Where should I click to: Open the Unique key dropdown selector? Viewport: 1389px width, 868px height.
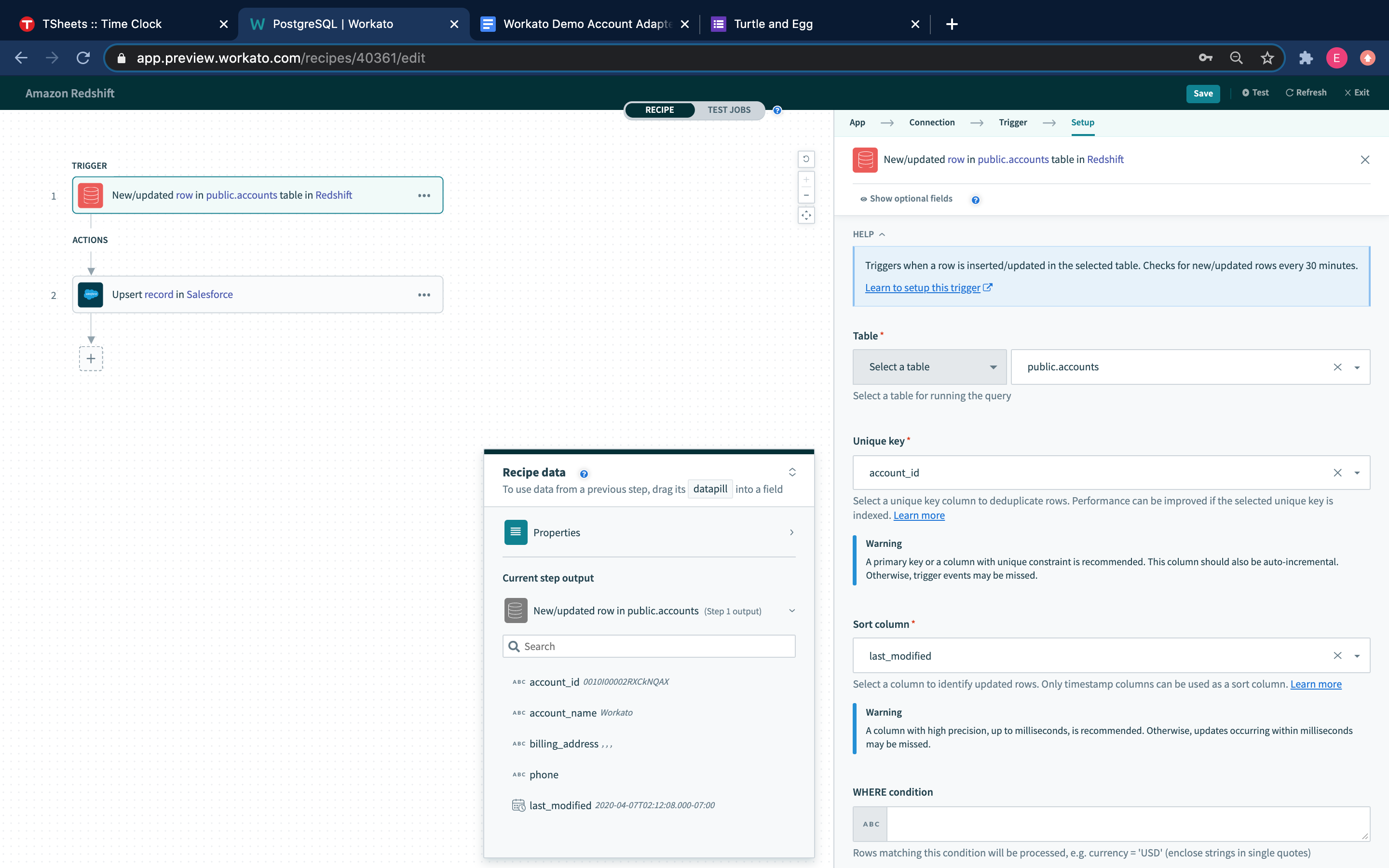(1357, 472)
